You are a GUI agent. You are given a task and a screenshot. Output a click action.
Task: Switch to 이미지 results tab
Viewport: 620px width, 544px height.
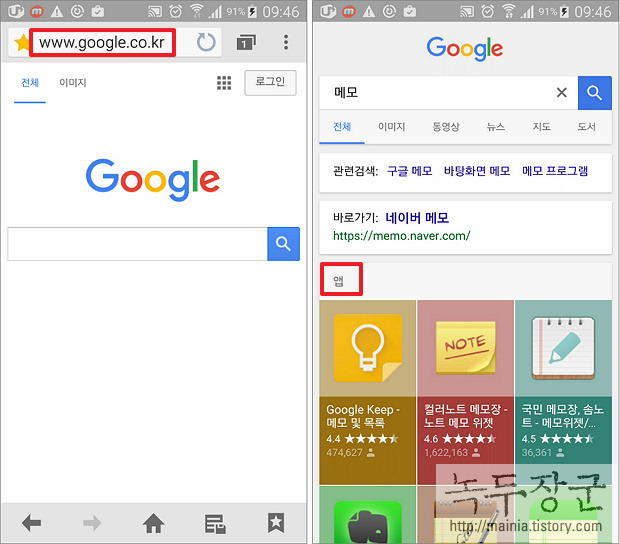391,127
